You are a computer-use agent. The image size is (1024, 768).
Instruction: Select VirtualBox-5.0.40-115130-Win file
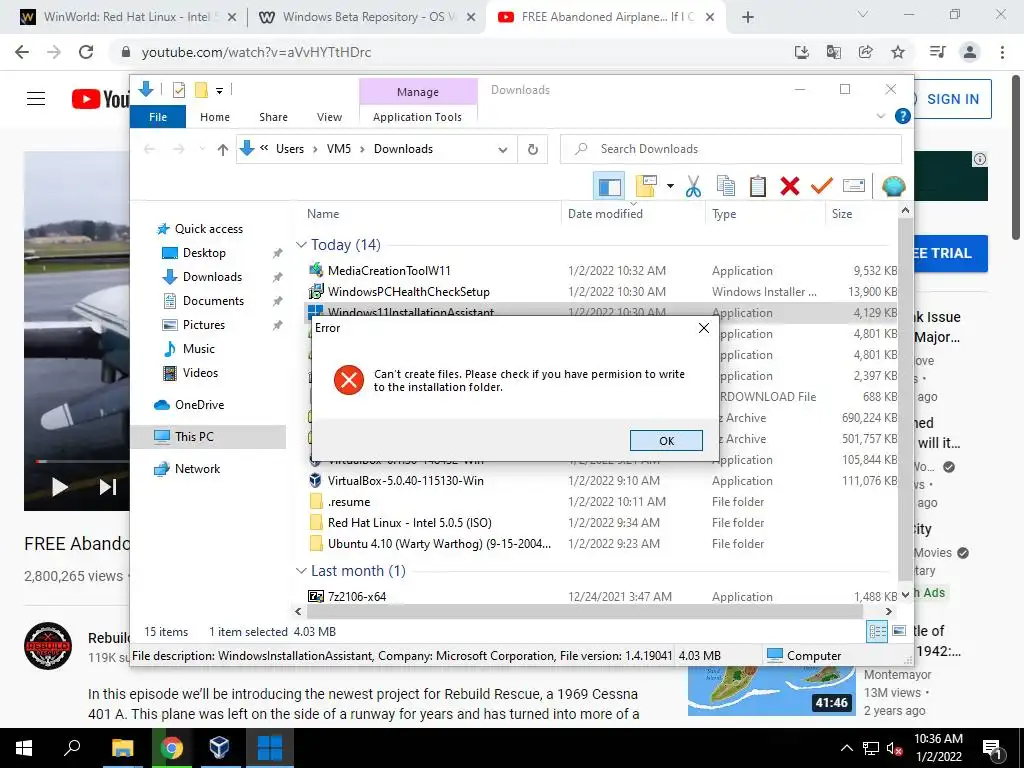406,481
